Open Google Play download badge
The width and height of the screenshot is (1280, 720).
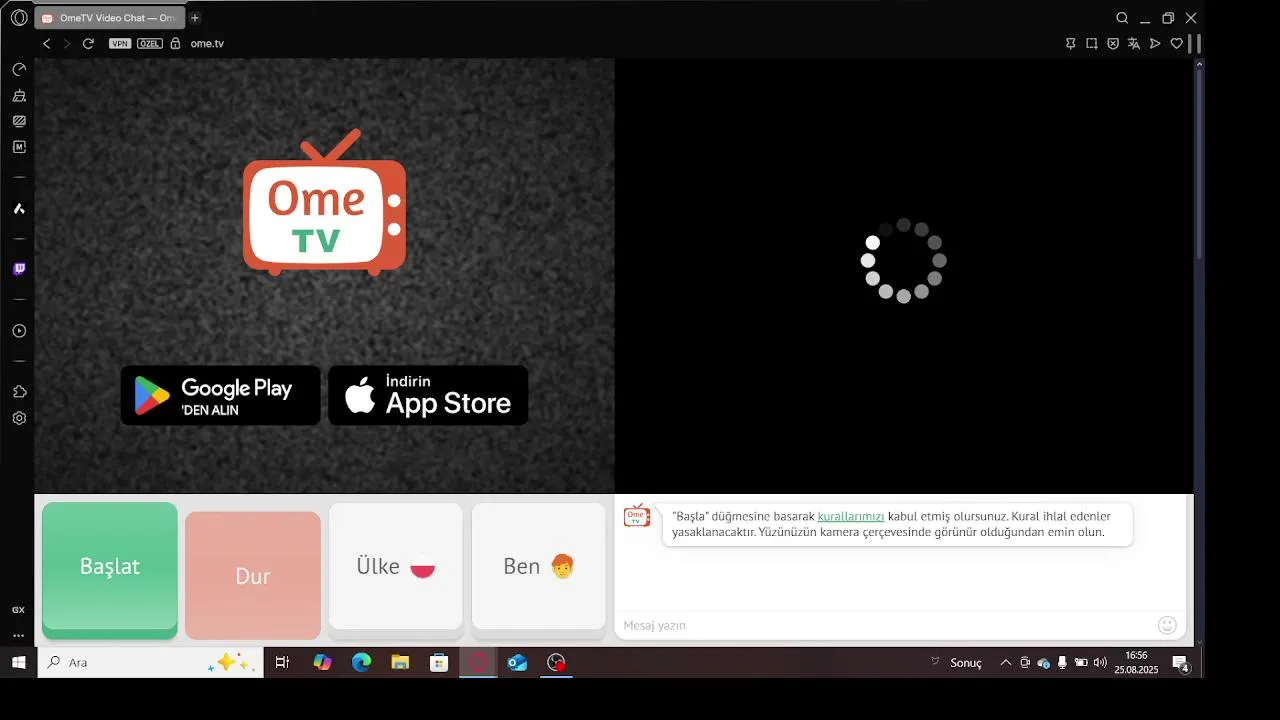click(x=221, y=395)
